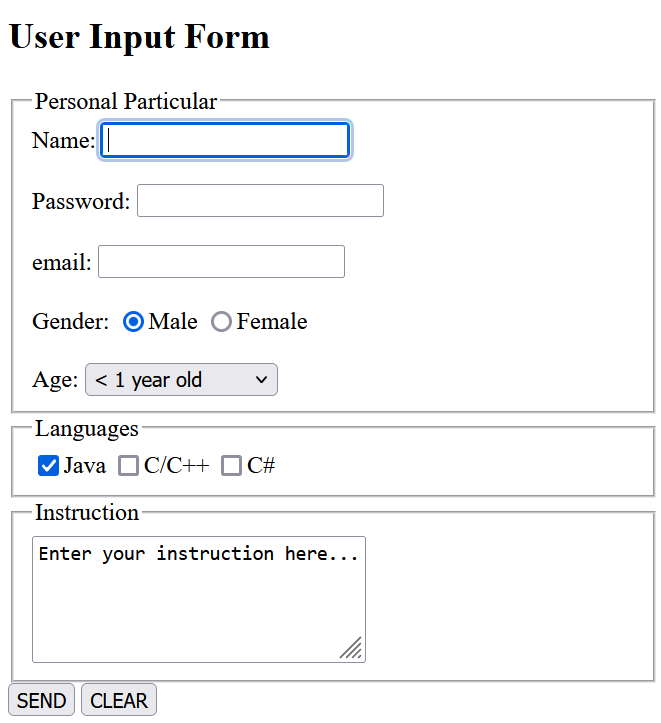Click the Name text field
Screen dimensions: 661x723
[x=225, y=141]
